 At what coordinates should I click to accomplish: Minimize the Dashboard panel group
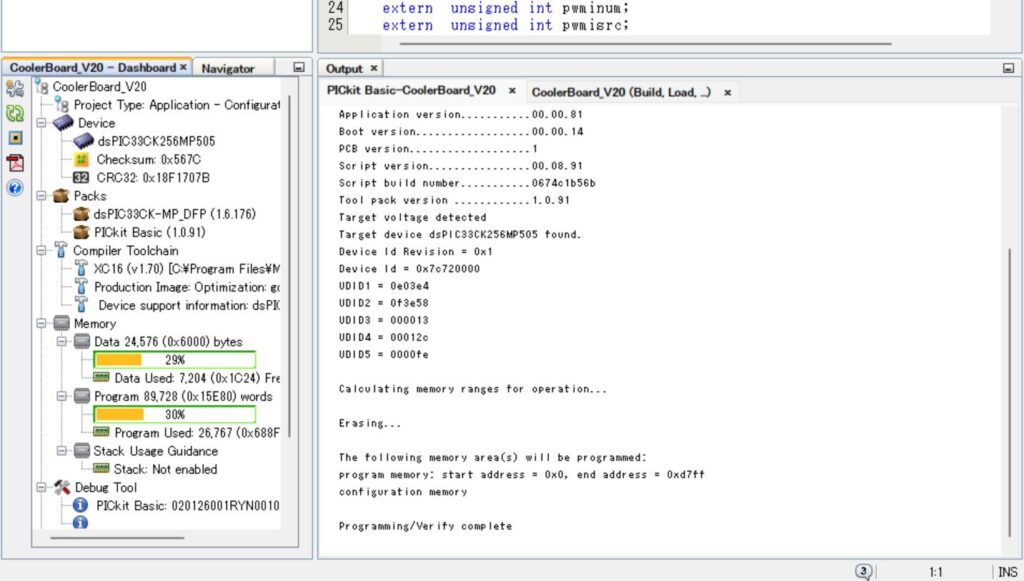[x=298, y=67]
